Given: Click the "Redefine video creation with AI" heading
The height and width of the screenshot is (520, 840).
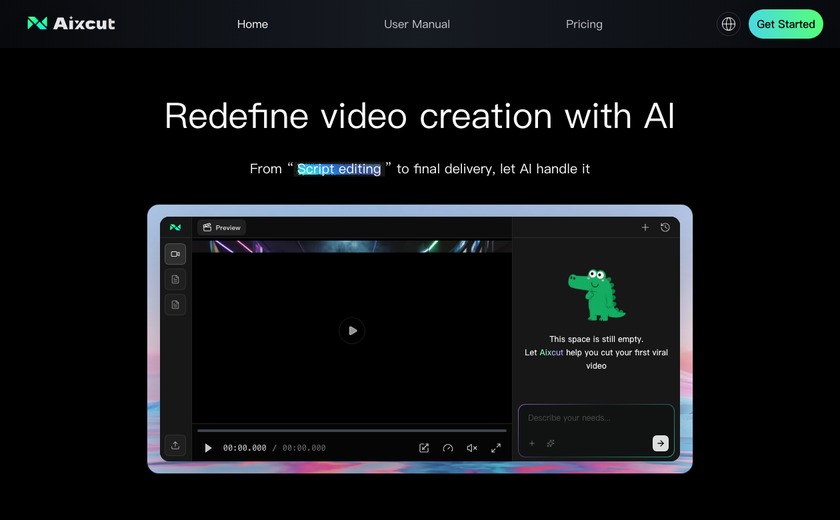Looking at the screenshot, I should (x=419, y=116).
